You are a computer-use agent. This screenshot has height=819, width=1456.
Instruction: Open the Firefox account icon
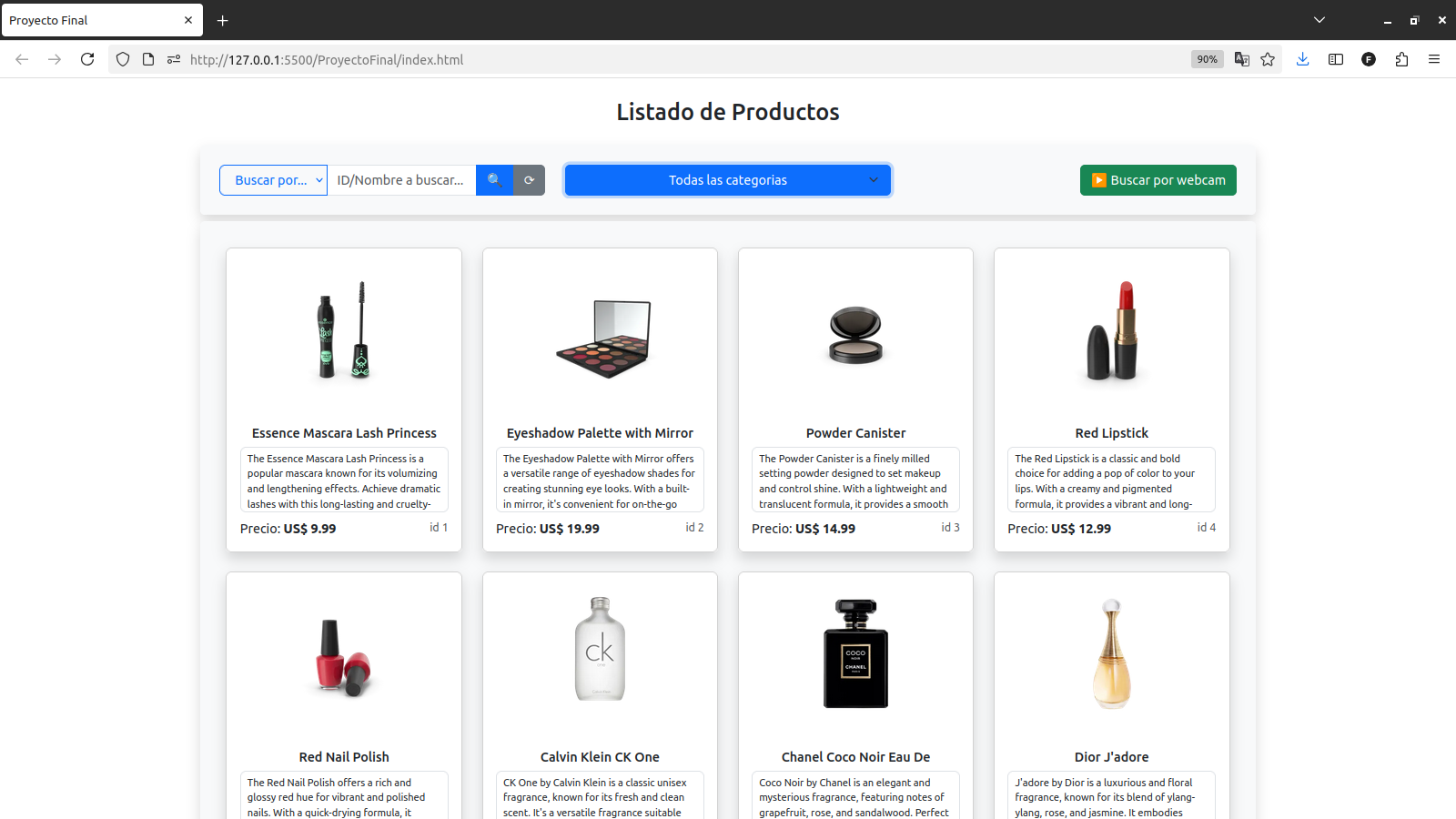1369,59
